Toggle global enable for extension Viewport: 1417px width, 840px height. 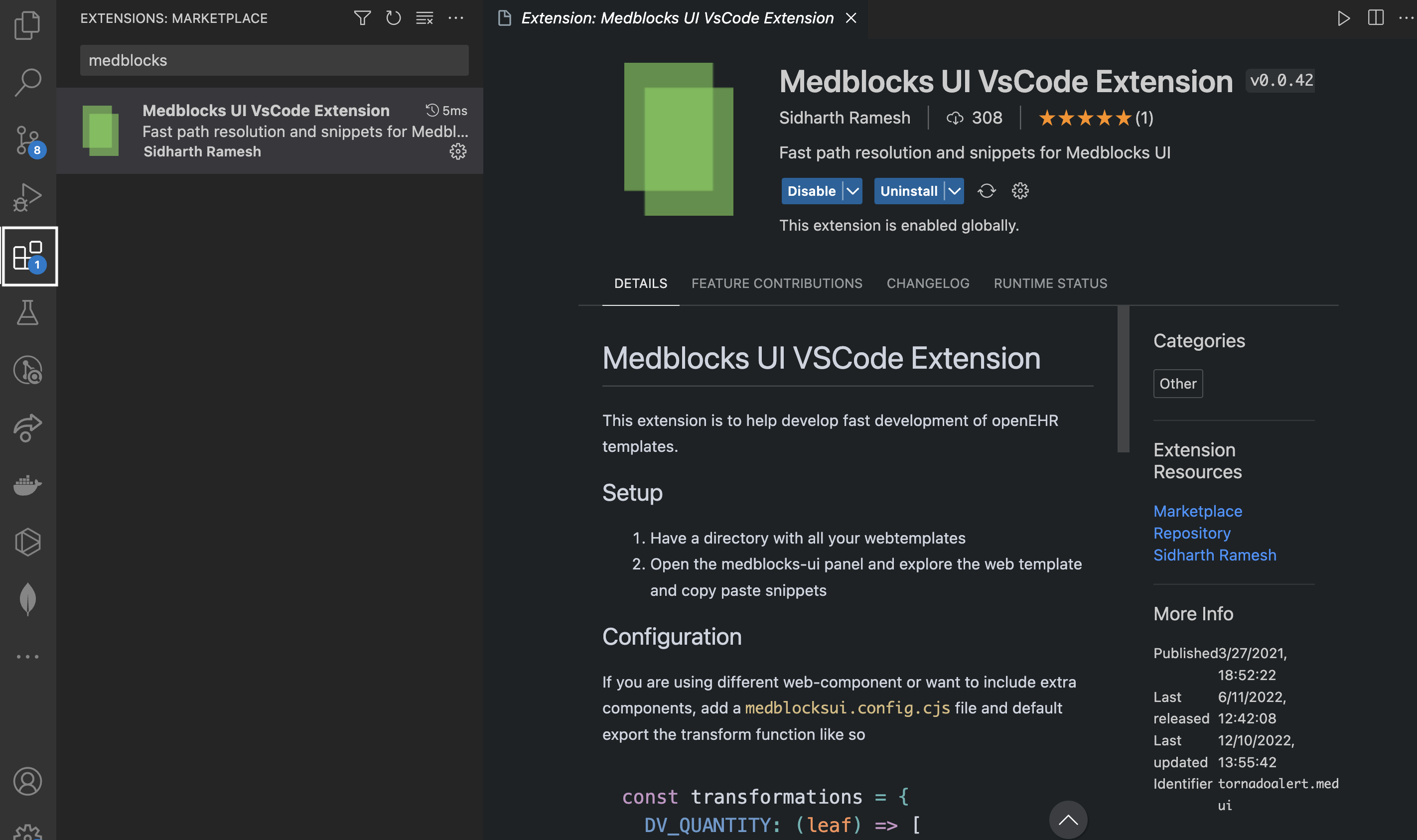[811, 190]
